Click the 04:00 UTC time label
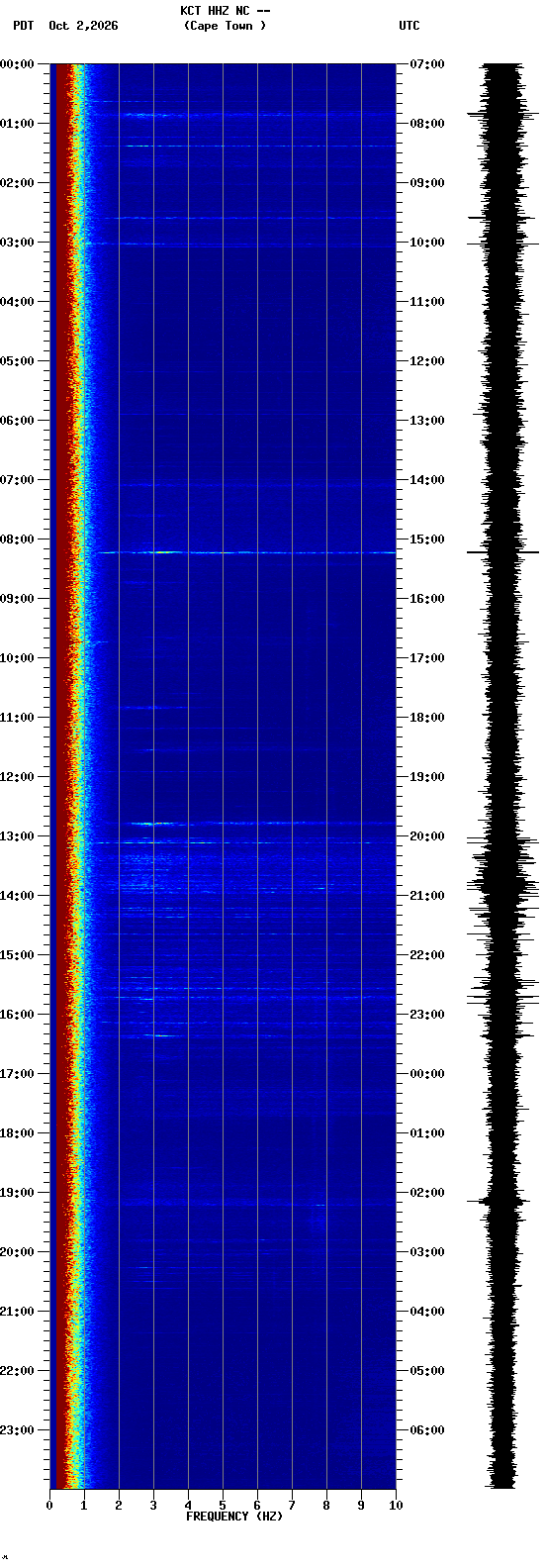546x1568 pixels. (427, 1312)
